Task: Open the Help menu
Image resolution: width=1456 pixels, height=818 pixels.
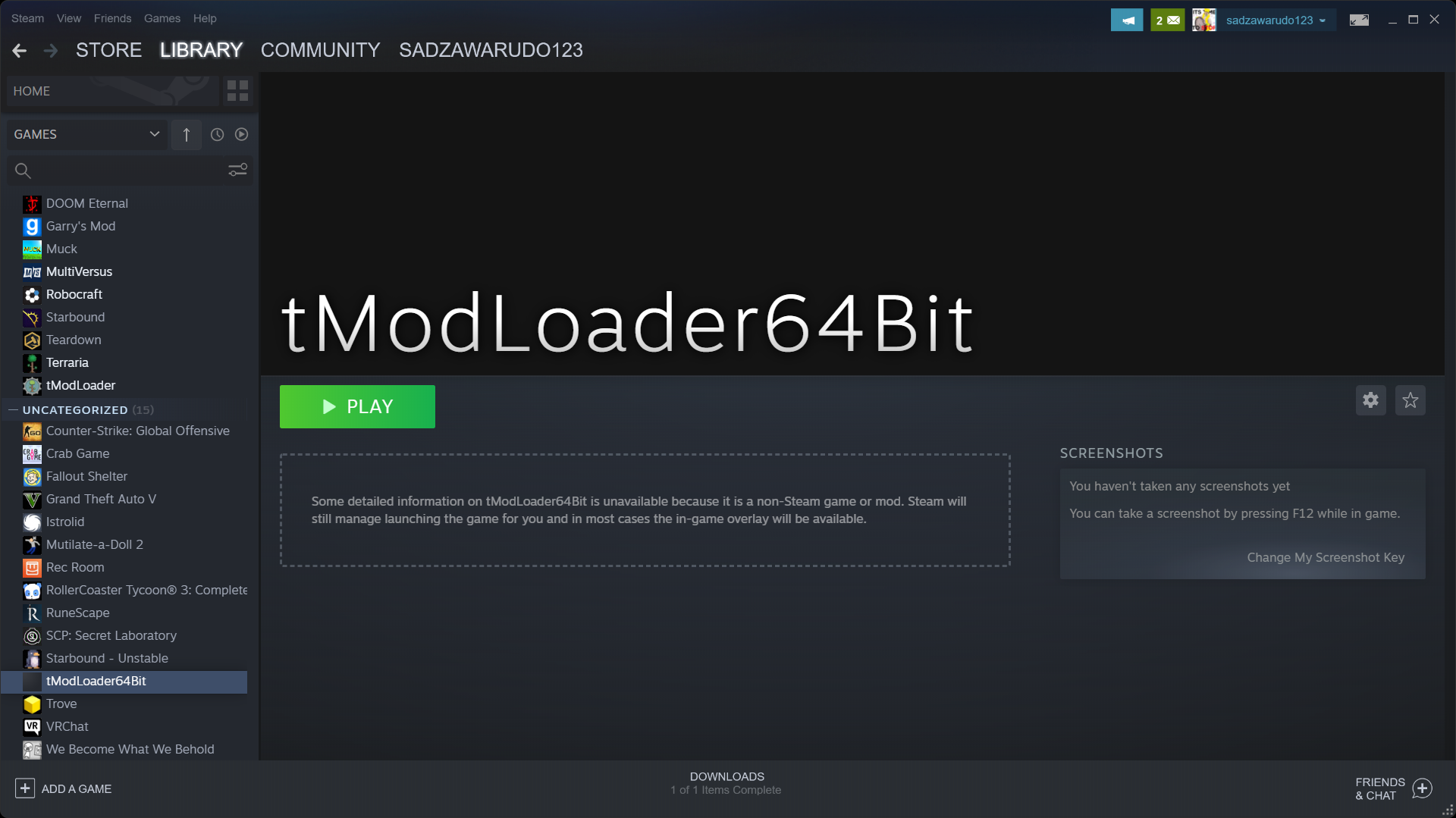Action: 205,18
